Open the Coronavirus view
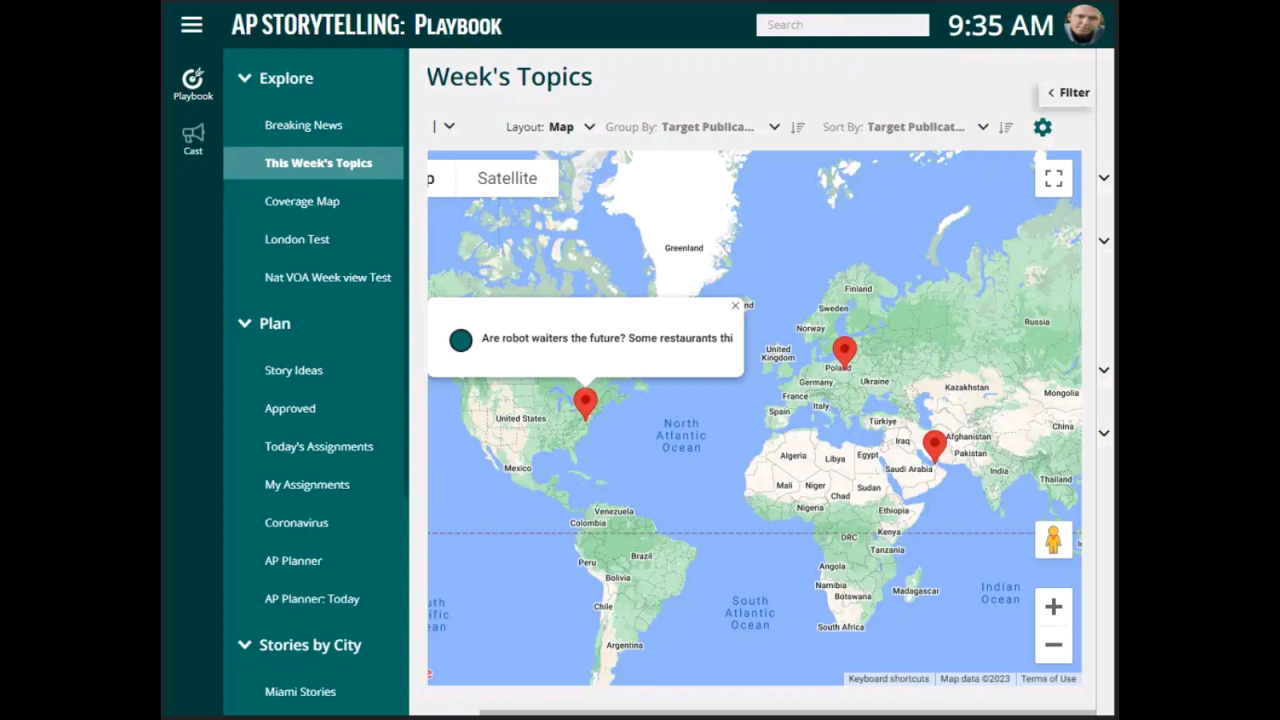 tap(296, 522)
